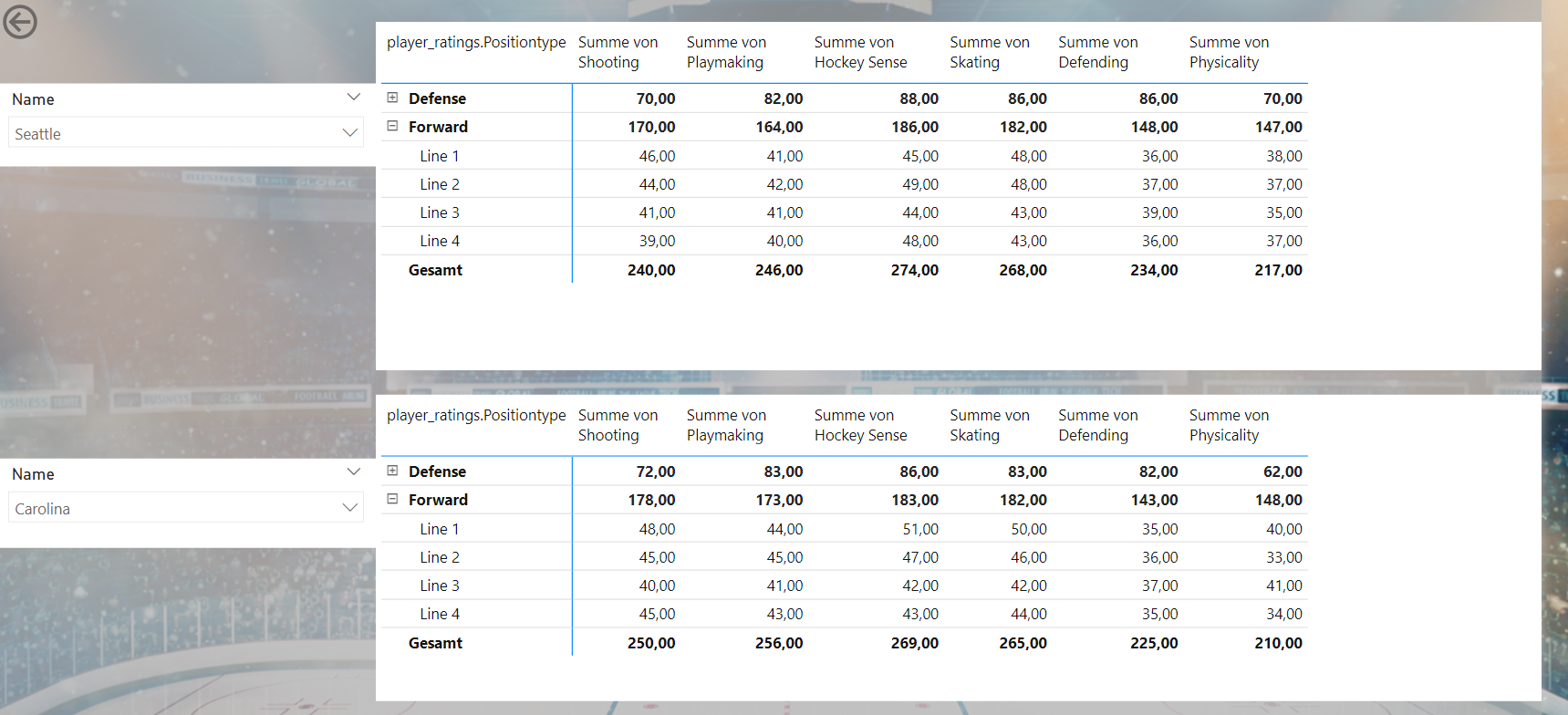Collapse the Forward row in bottom table

pyautogui.click(x=392, y=499)
